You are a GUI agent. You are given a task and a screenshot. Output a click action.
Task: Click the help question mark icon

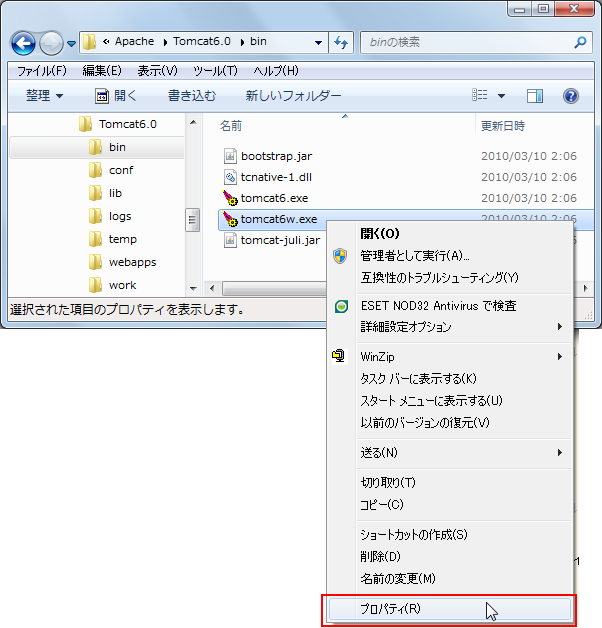point(571,96)
